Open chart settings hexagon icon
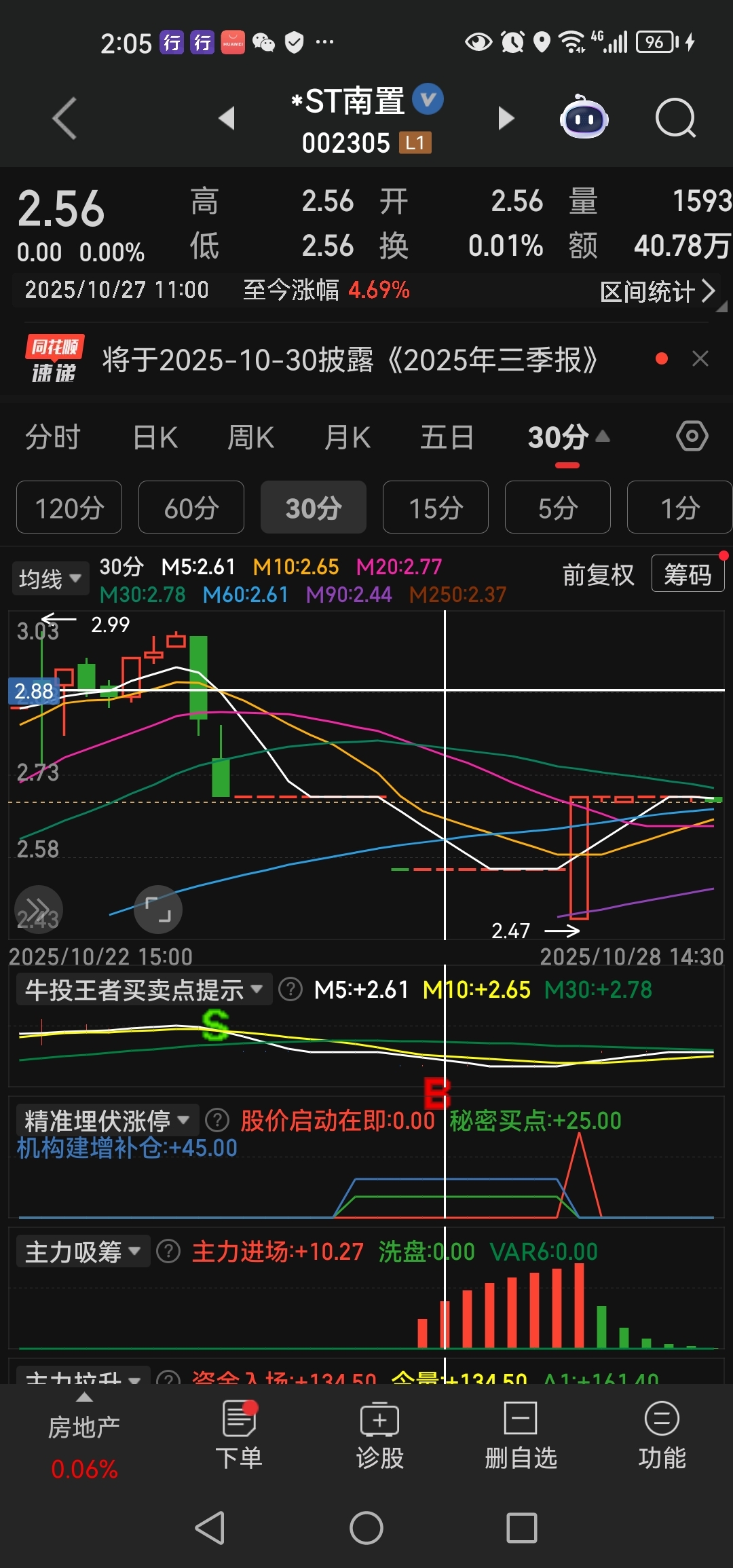Viewport: 733px width, 1568px height. pos(692,436)
